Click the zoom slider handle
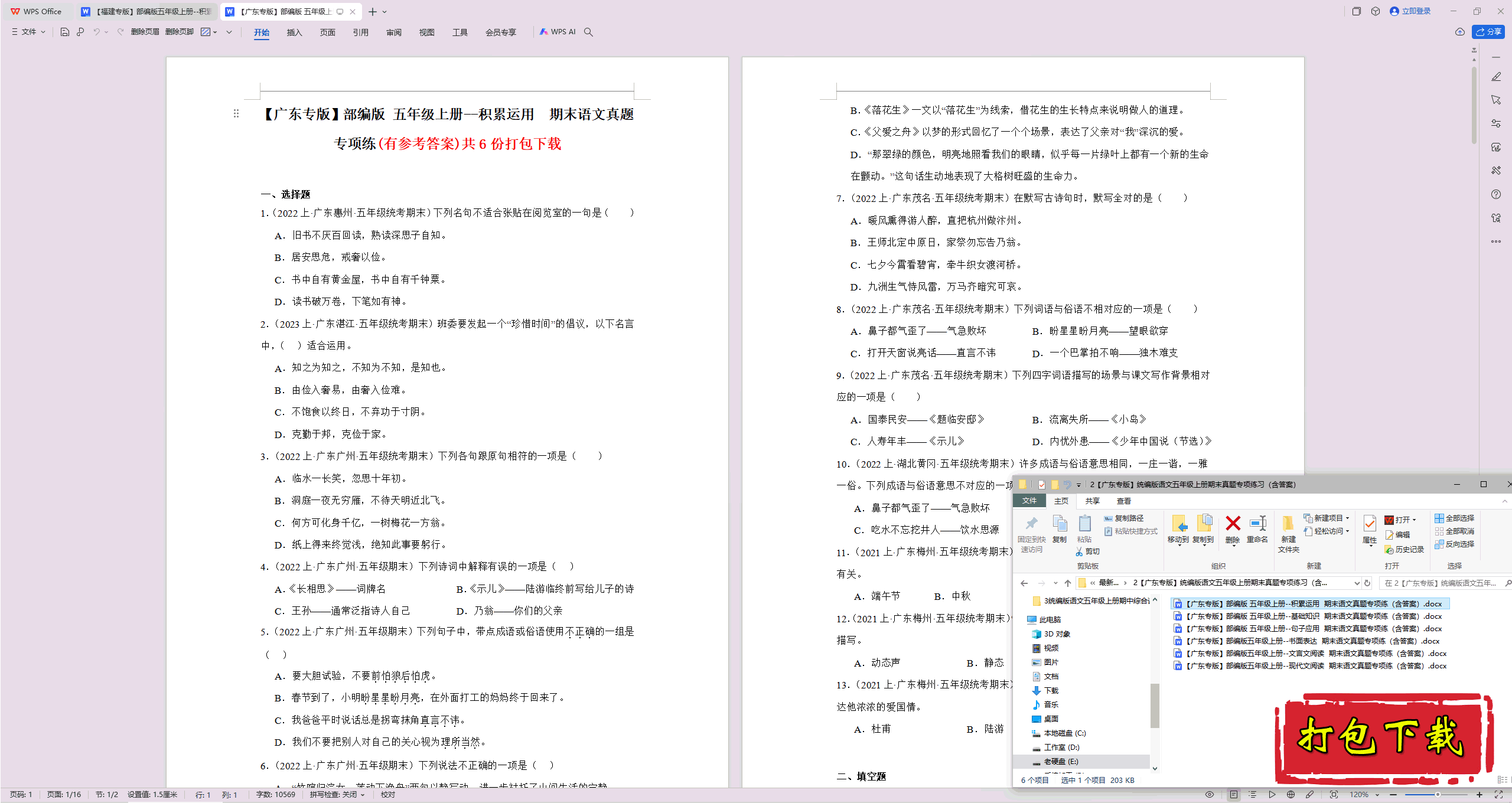Screen dimensions: 1512x803 [x=1438, y=795]
